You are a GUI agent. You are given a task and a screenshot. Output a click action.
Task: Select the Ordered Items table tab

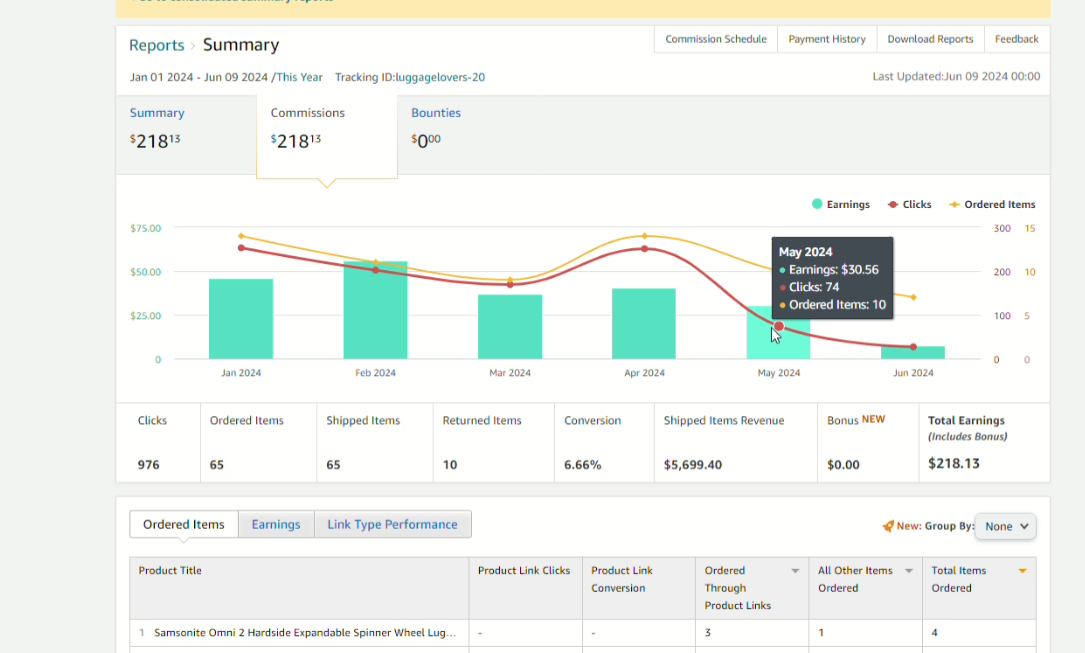point(183,524)
